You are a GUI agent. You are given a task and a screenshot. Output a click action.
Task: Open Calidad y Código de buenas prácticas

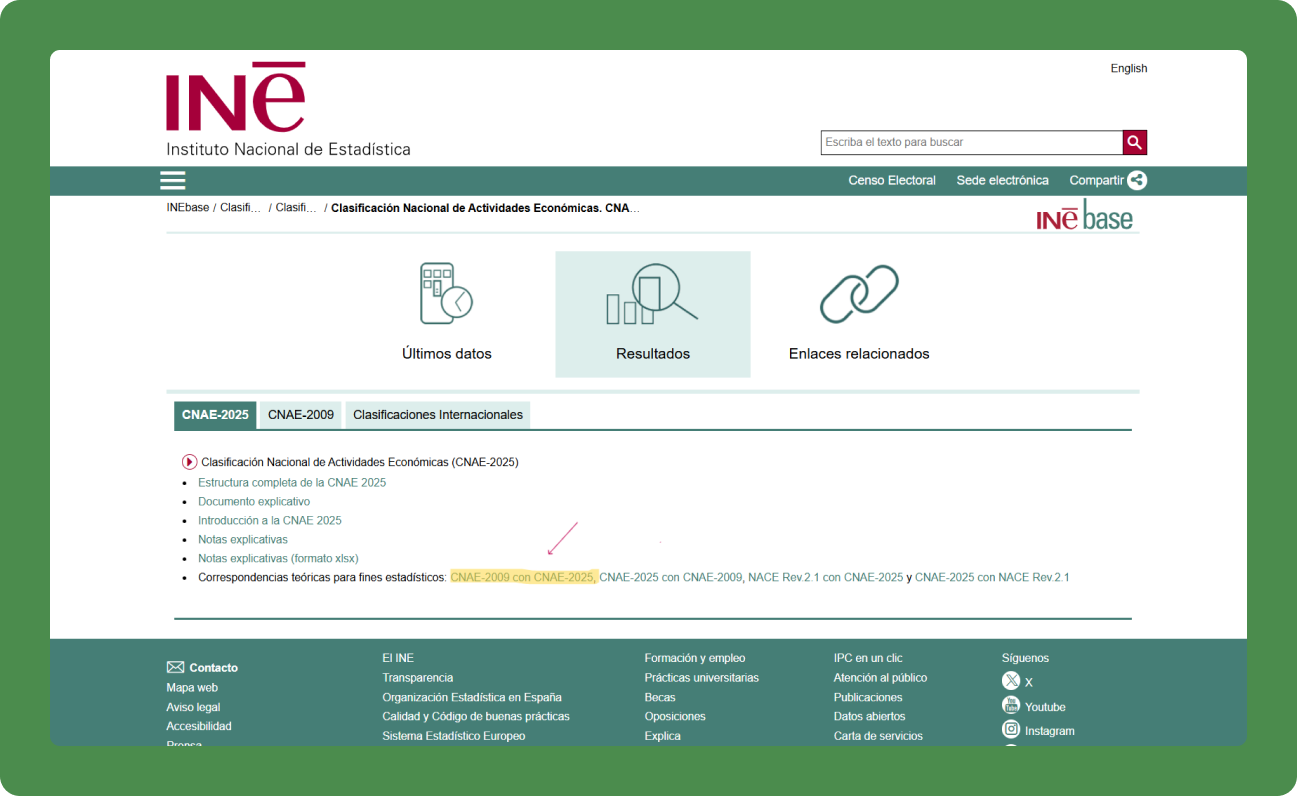476,716
